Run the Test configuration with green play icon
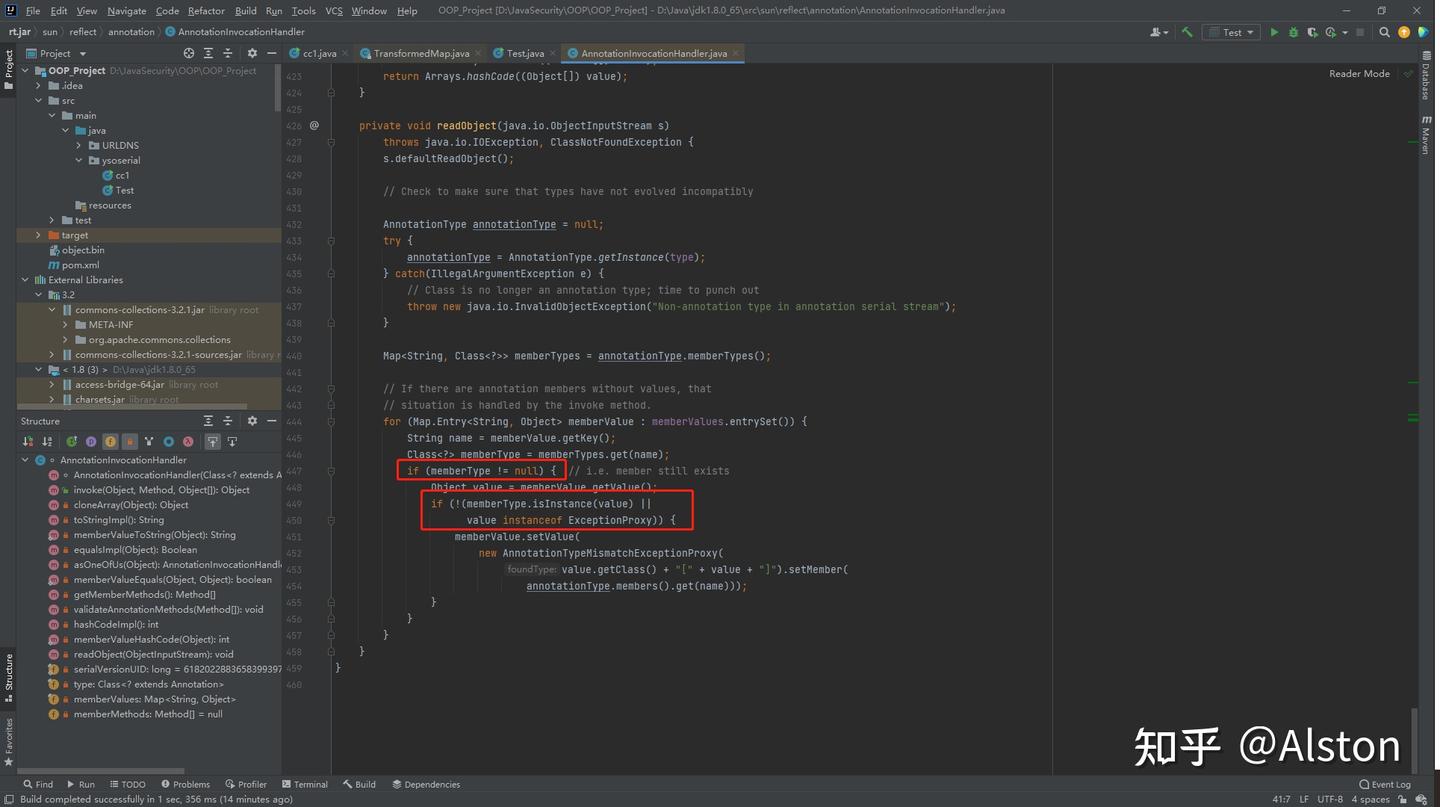Viewport: 1440px width, 807px height. pyautogui.click(x=1274, y=32)
